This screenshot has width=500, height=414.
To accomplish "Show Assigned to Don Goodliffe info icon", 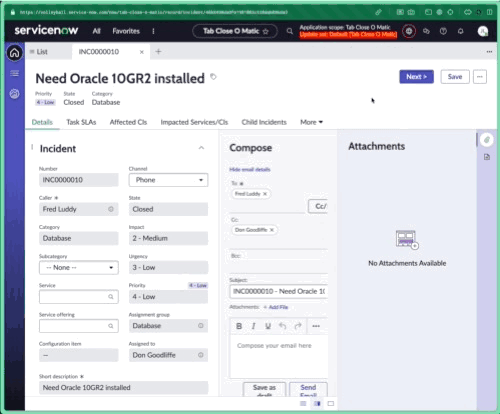I will (x=201, y=355).
